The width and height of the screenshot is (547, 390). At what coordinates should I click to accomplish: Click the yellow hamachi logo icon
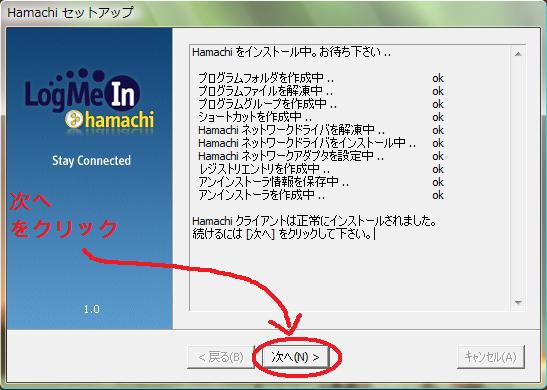pyautogui.click(x=74, y=119)
